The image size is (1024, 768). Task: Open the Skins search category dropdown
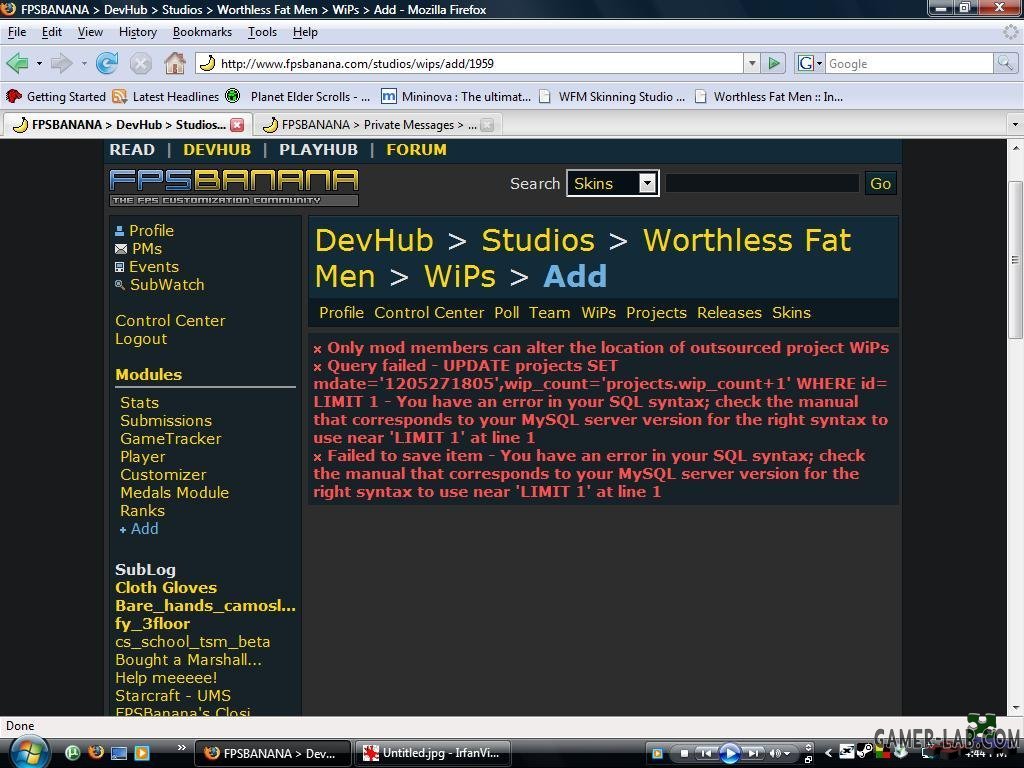pos(612,184)
